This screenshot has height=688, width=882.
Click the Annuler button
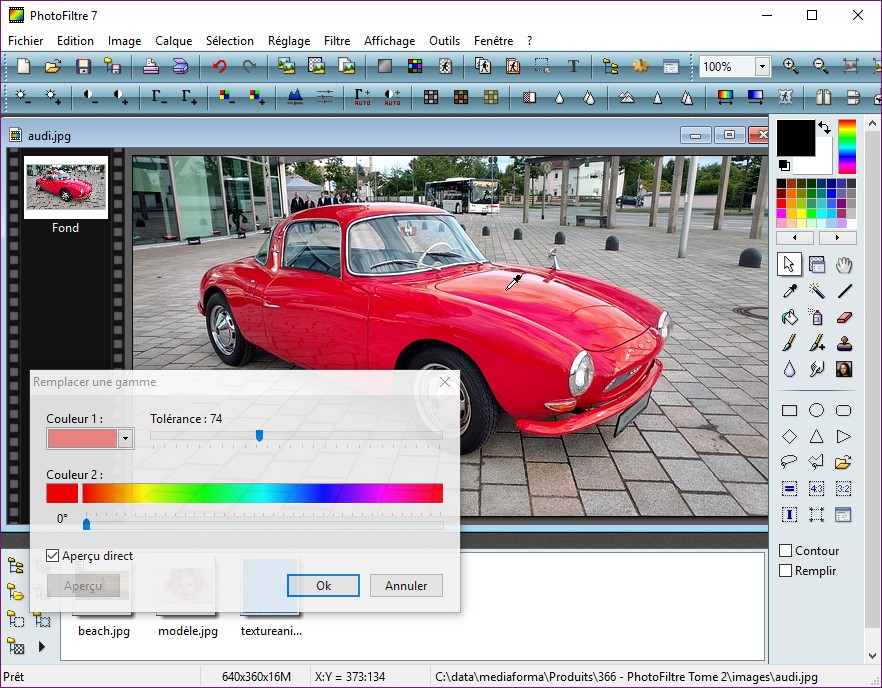pos(406,586)
